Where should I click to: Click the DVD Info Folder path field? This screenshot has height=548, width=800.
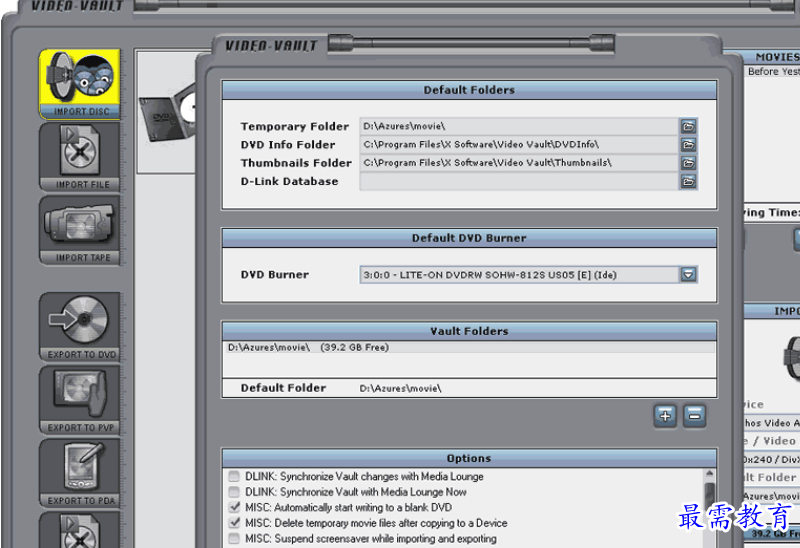pos(519,144)
